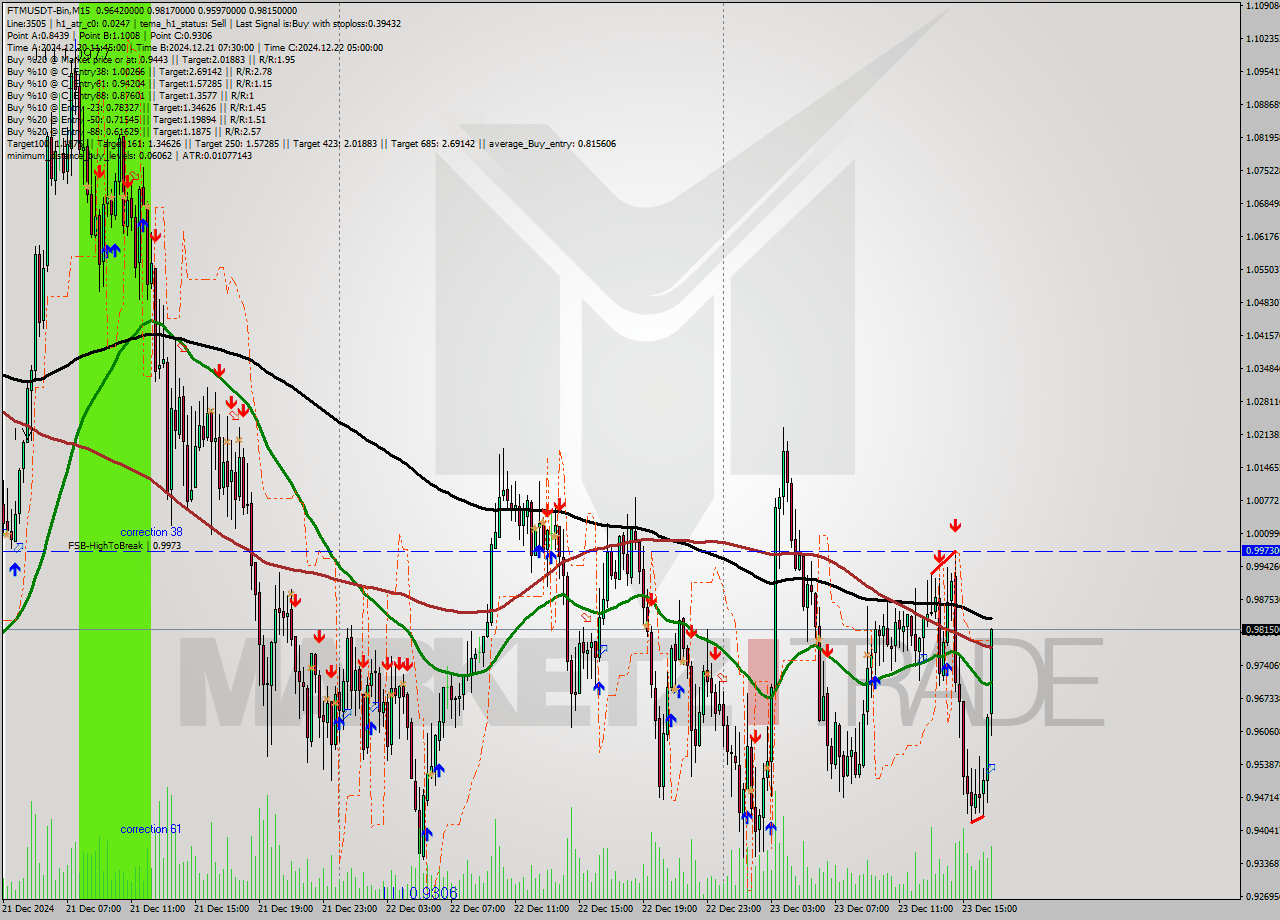Image resolution: width=1280 pixels, height=920 pixels.
Task: Click the blue 0.99730 price tag
Action: (1260, 550)
